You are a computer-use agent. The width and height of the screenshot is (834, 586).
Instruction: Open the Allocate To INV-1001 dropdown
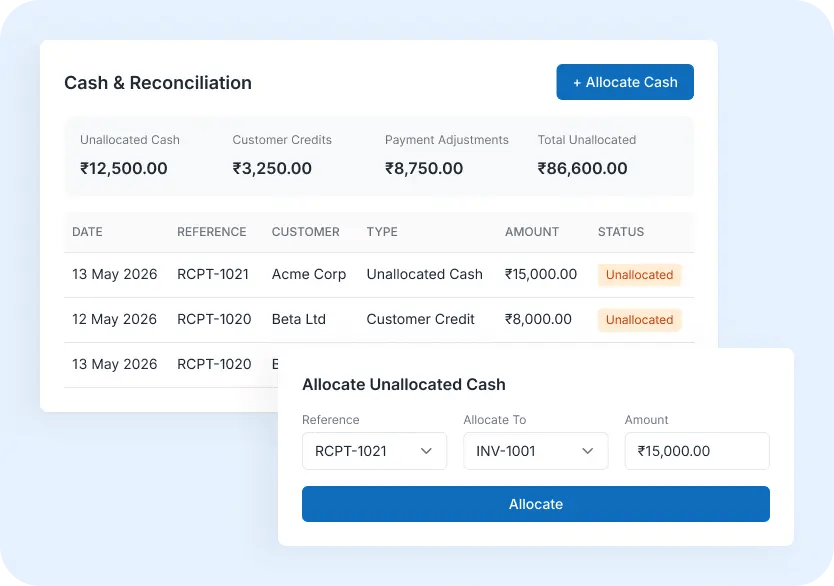(536, 451)
